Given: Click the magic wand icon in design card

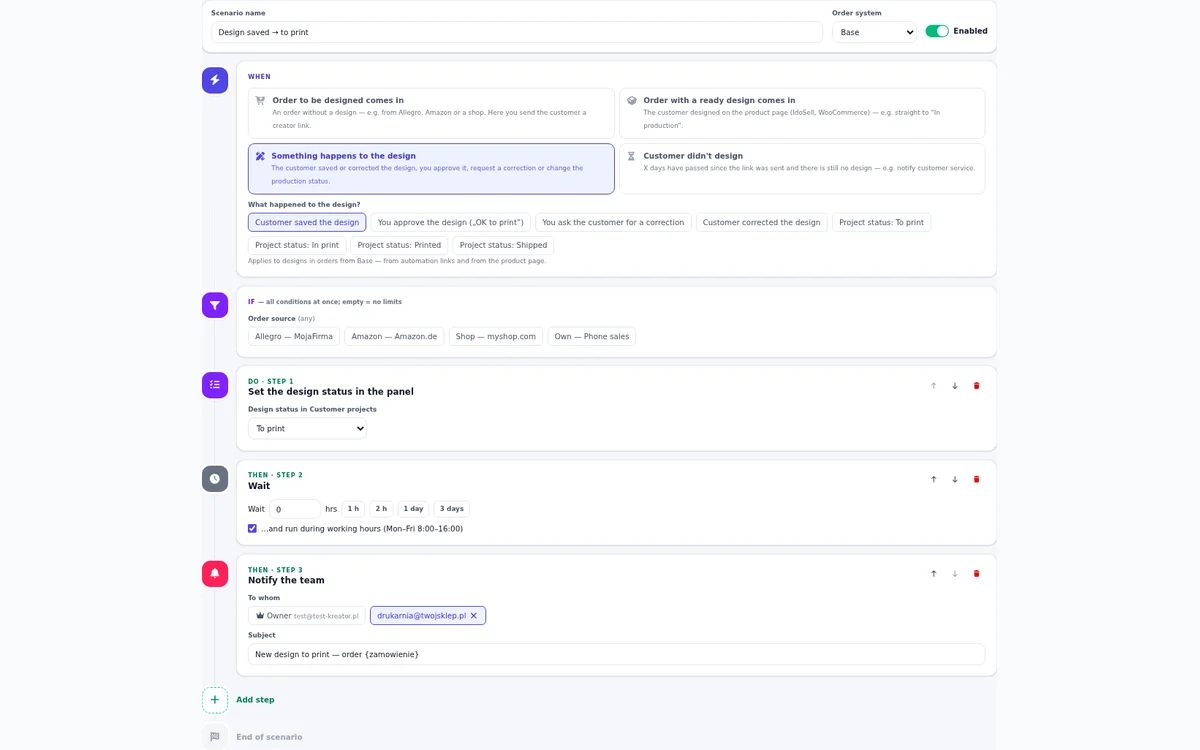Looking at the screenshot, I should tap(260, 157).
